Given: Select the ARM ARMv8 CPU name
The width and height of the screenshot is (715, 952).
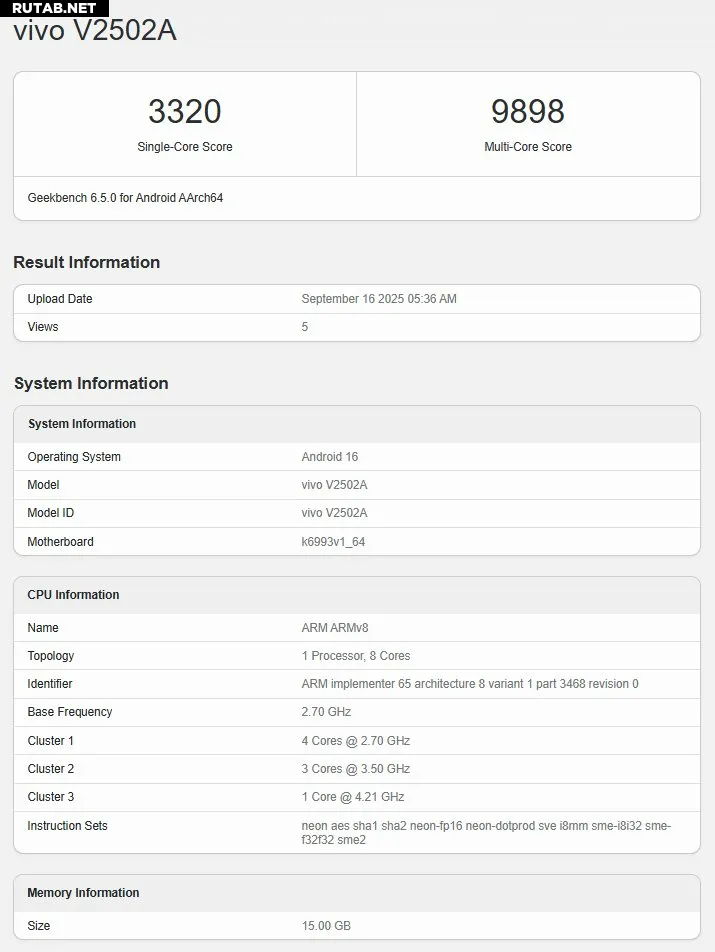Looking at the screenshot, I should (x=335, y=628).
